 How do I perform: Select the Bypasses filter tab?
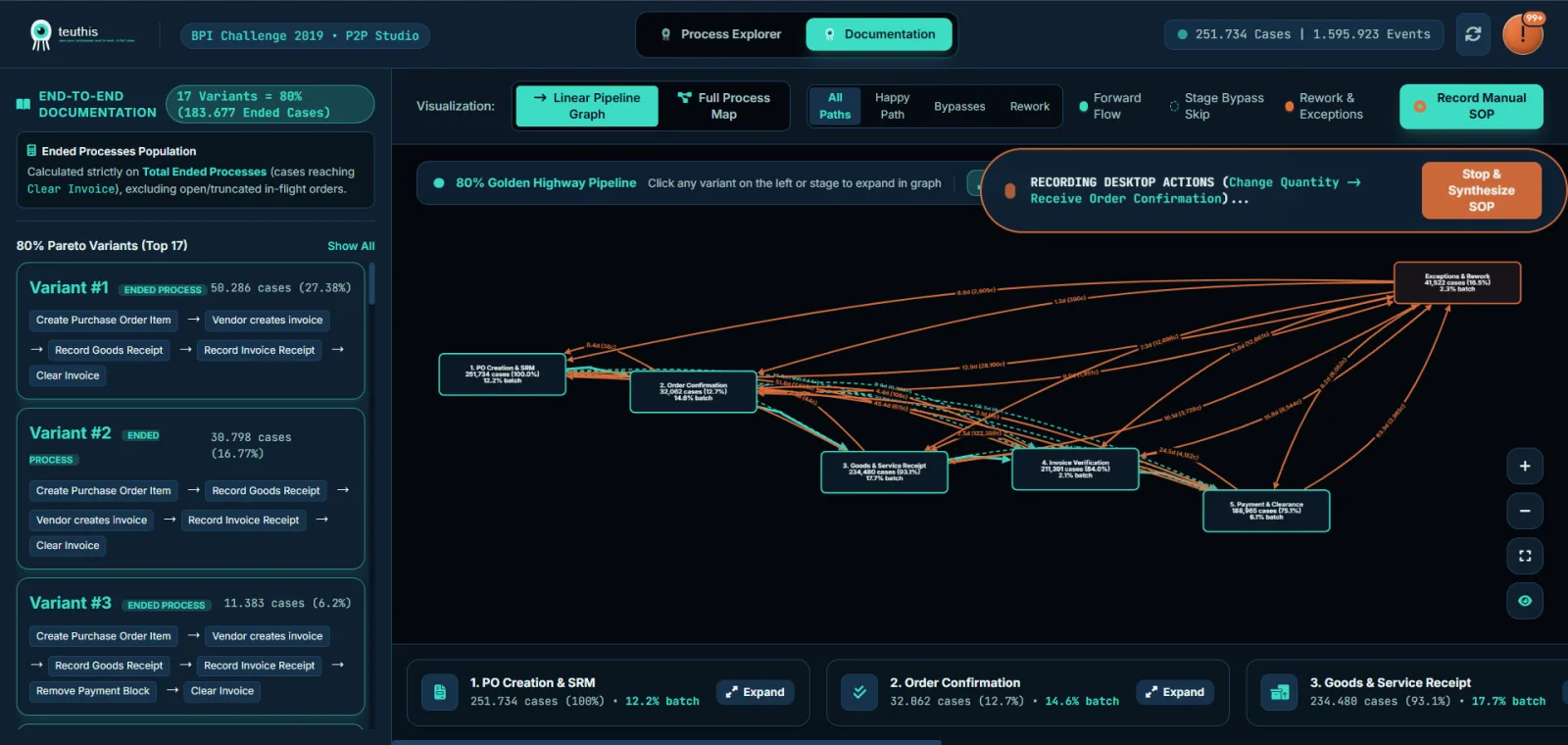pyautogui.click(x=959, y=106)
